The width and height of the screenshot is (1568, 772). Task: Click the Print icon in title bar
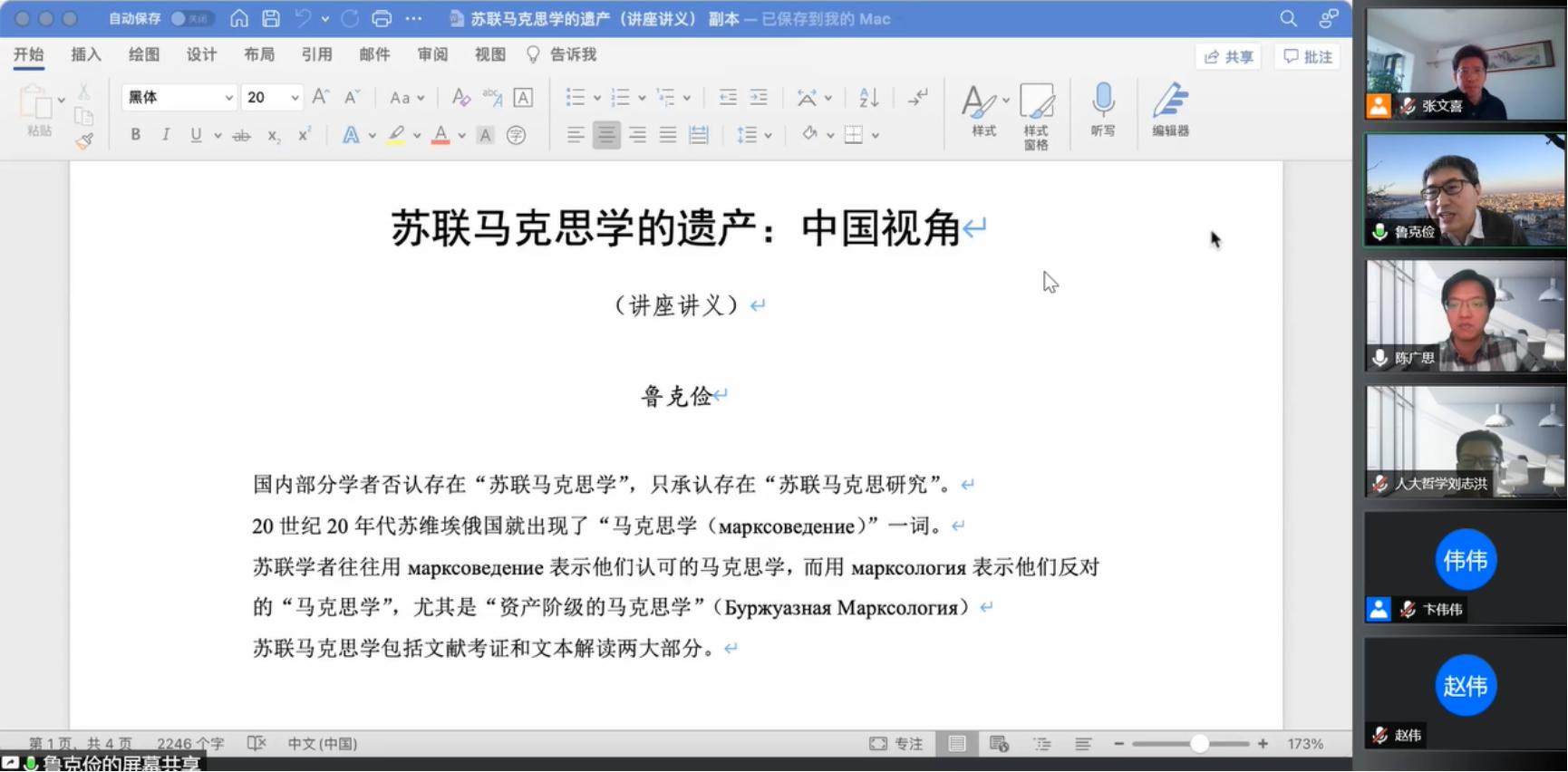coord(382,18)
